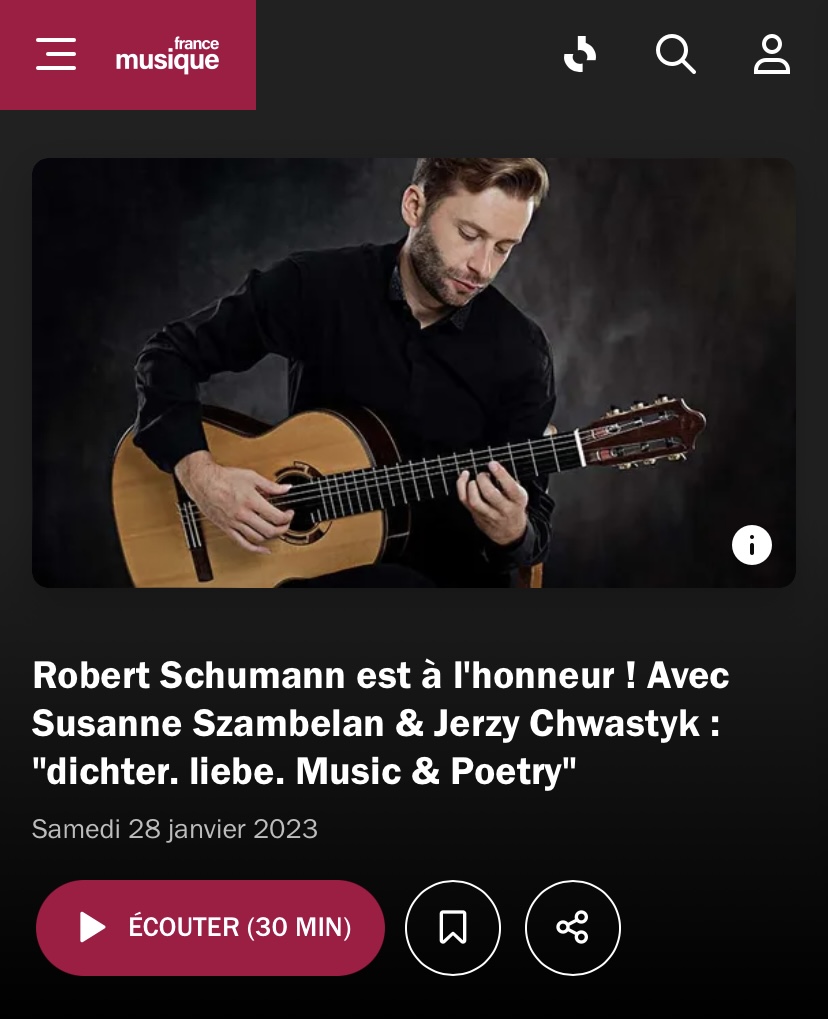Click the white play triangle icon
Image resolution: width=828 pixels, height=1019 pixels.
92,927
